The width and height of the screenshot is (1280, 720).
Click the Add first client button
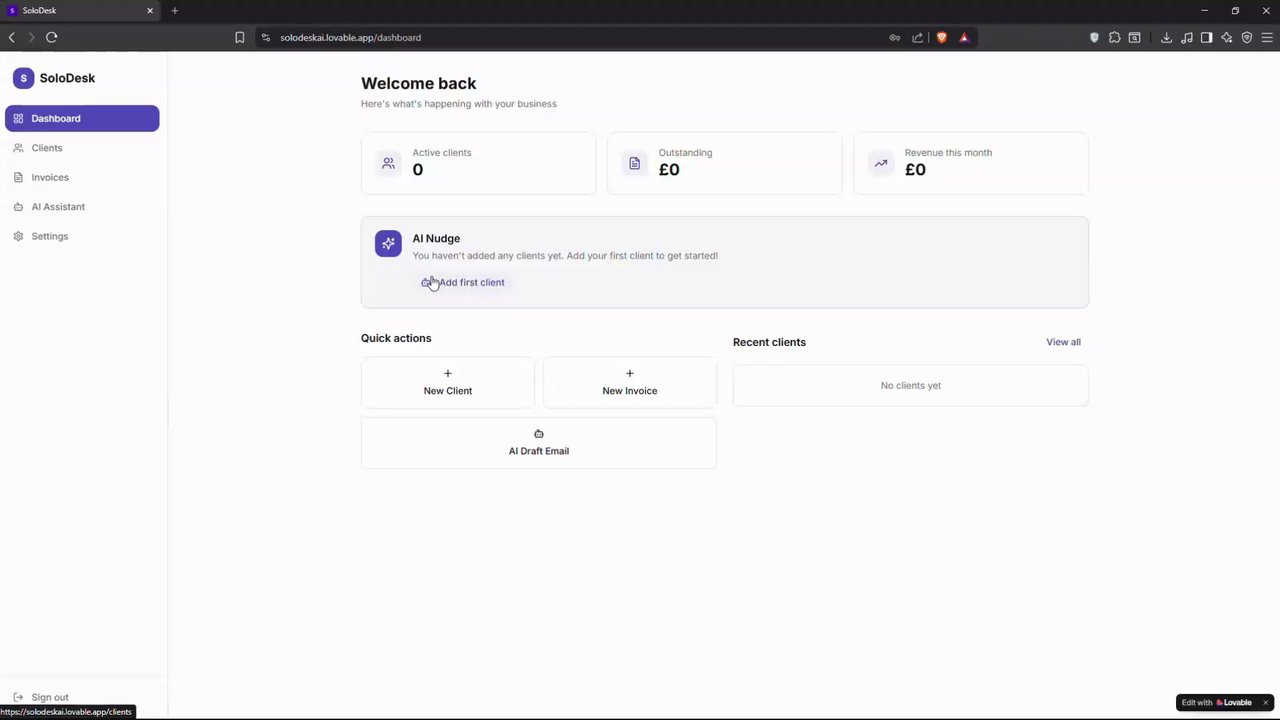tap(463, 282)
